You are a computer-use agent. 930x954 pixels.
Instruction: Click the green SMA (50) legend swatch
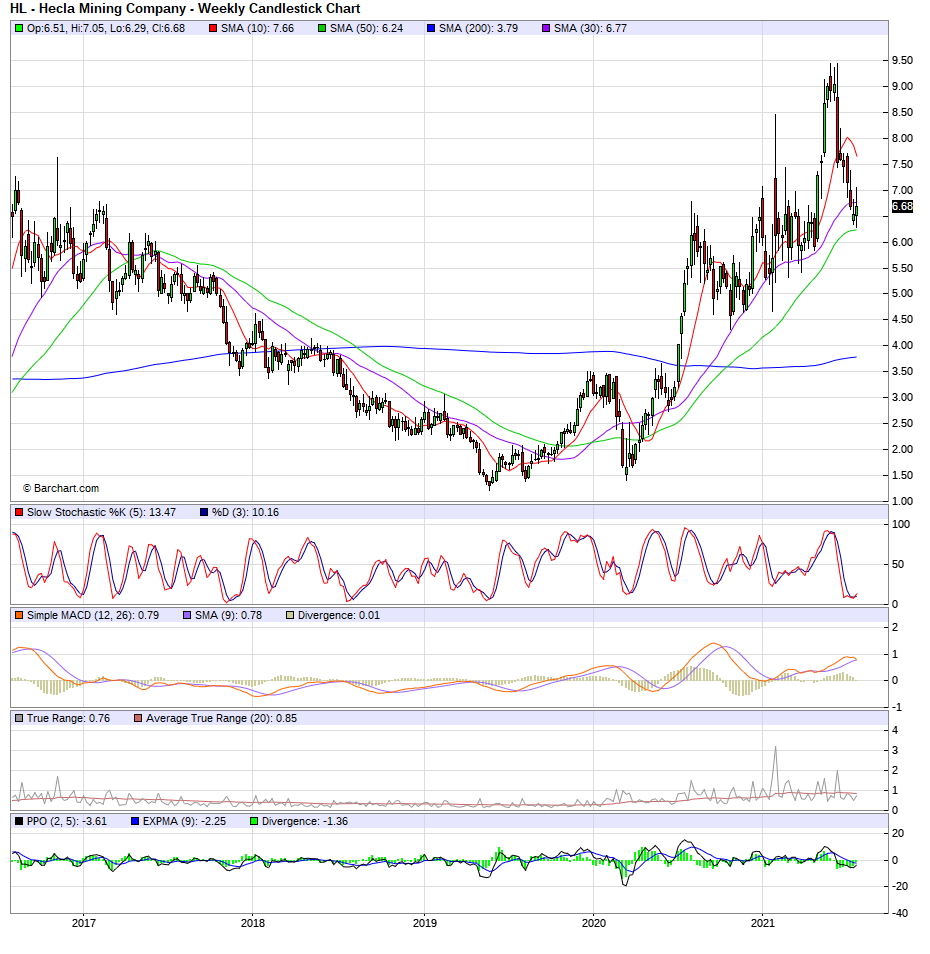pyautogui.click(x=322, y=28)
